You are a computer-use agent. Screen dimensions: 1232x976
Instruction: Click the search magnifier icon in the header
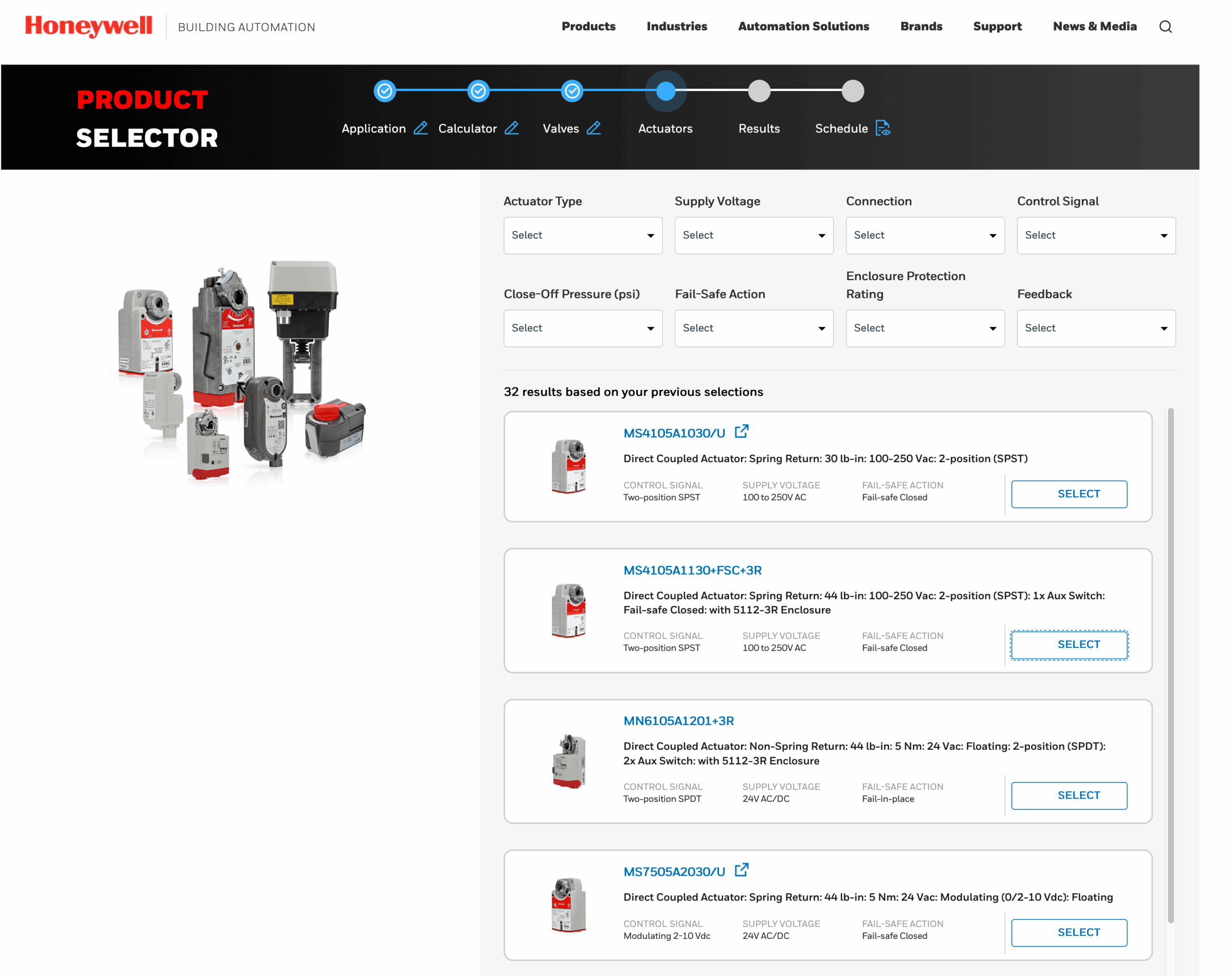tap(1166, 26)
